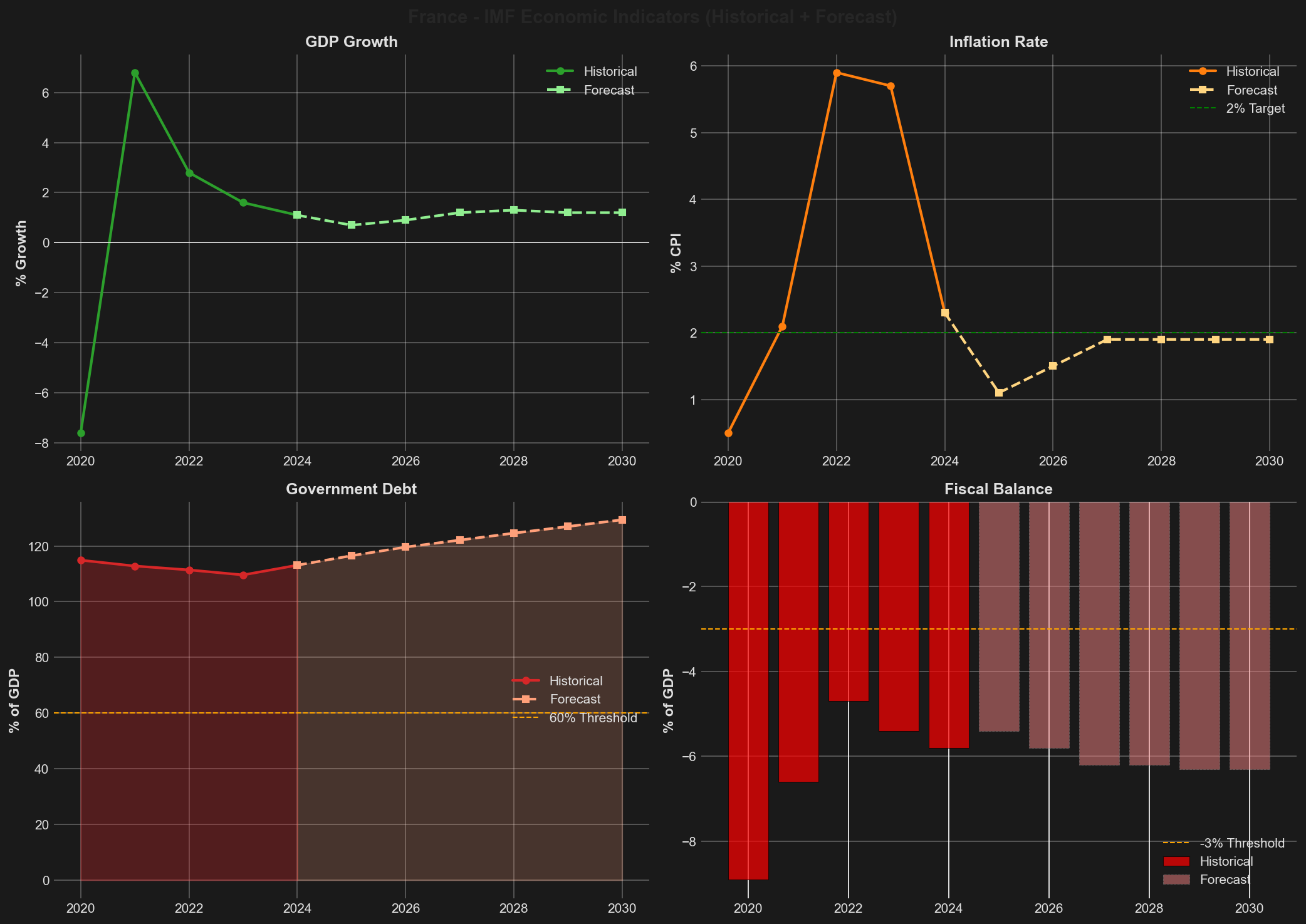Click the 2021 GDP Growth peak marker
This screenshot has height=924, width=1306.
click(134, 72)
